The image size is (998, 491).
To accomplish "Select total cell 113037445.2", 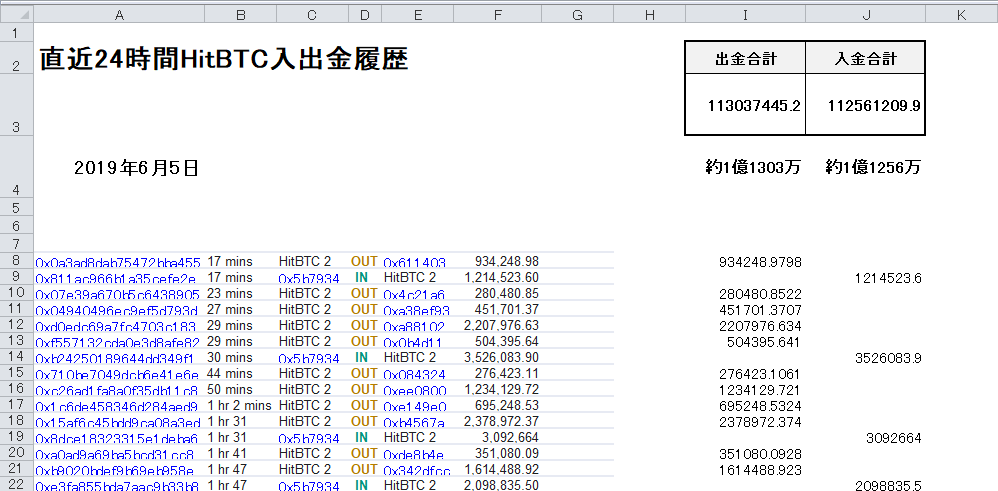I will [x=745, y=104].
